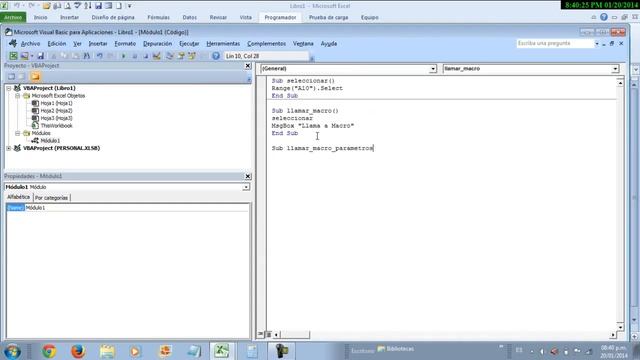640x360 pixels.
Task: Open the Programador ribbon tab in Excel
Action: tap(280, 18)
